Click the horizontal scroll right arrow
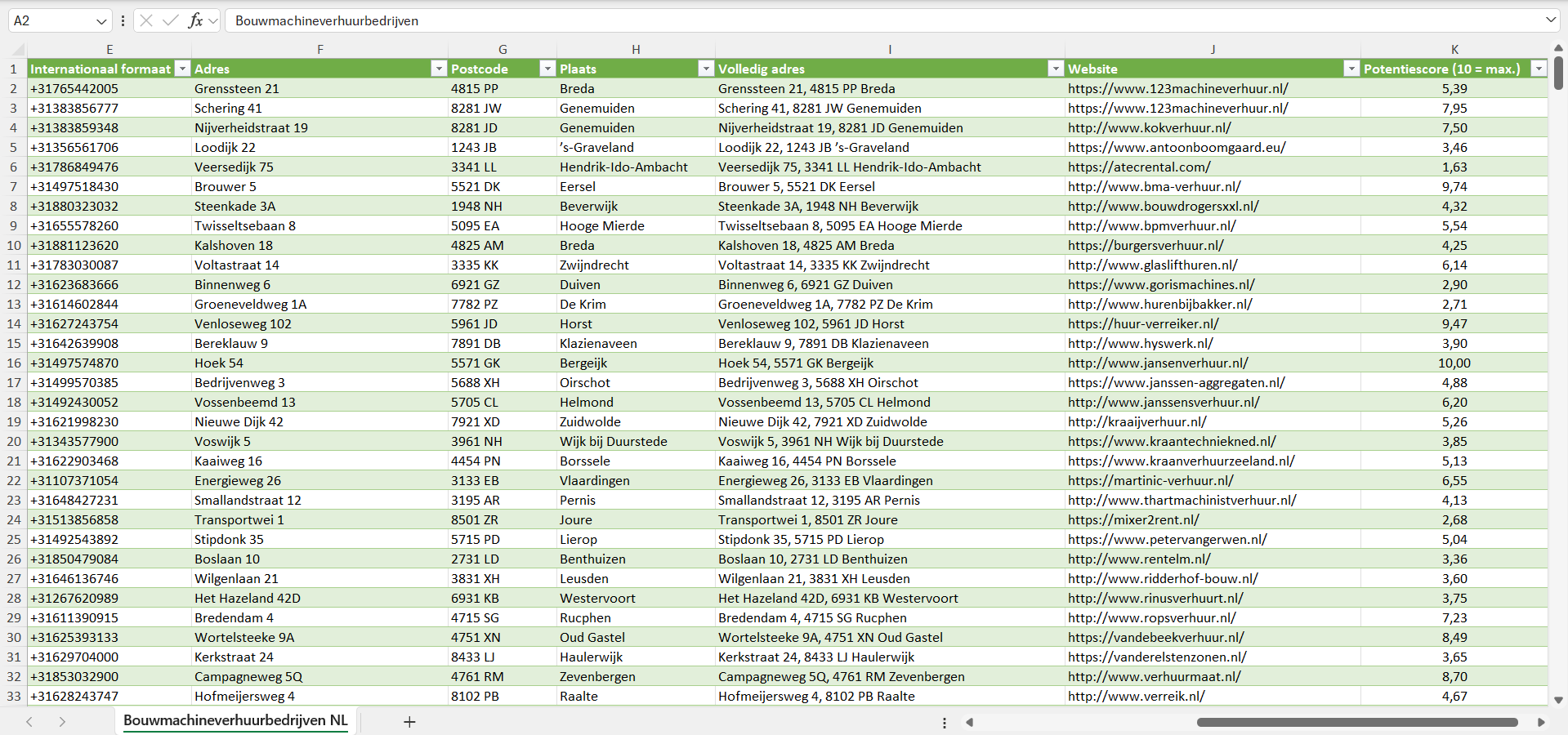 pyautogui.click(x=1541, y=722)
